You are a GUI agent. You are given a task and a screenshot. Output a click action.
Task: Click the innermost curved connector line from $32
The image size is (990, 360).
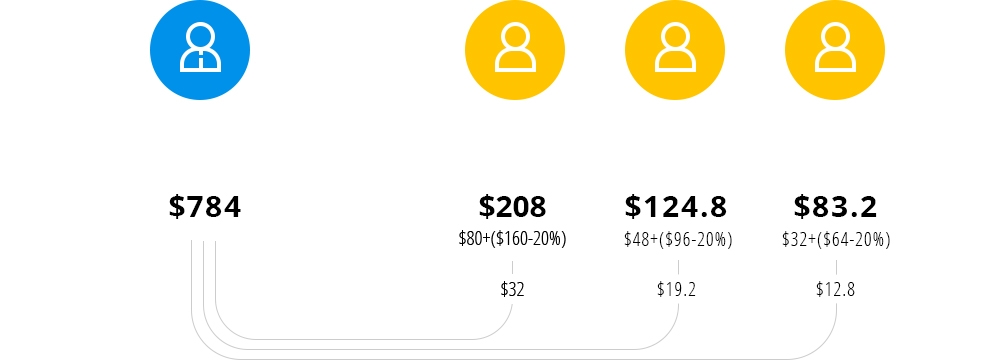click(x=363, y=339)
